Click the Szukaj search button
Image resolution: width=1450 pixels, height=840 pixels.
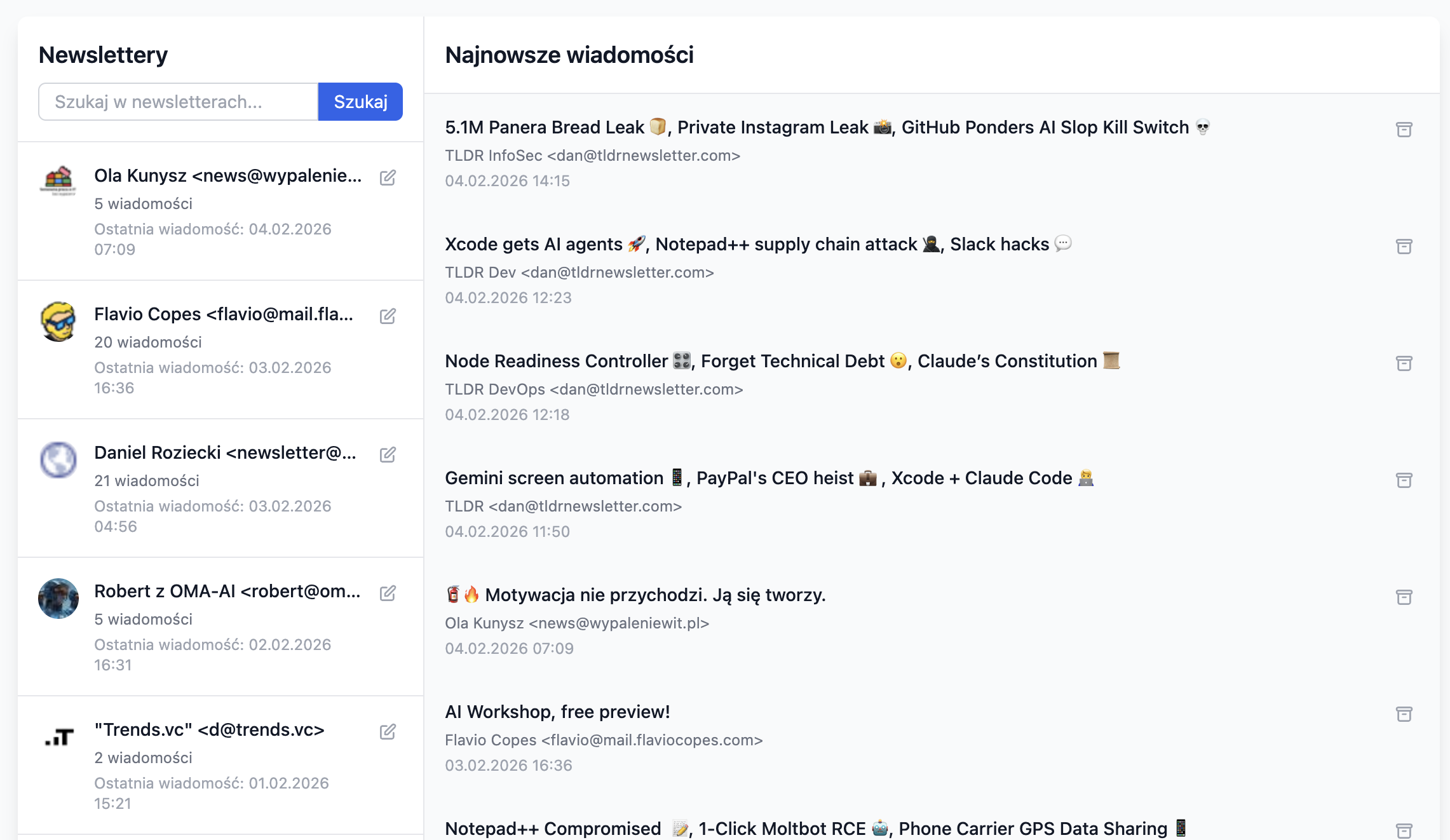point(360,102)
